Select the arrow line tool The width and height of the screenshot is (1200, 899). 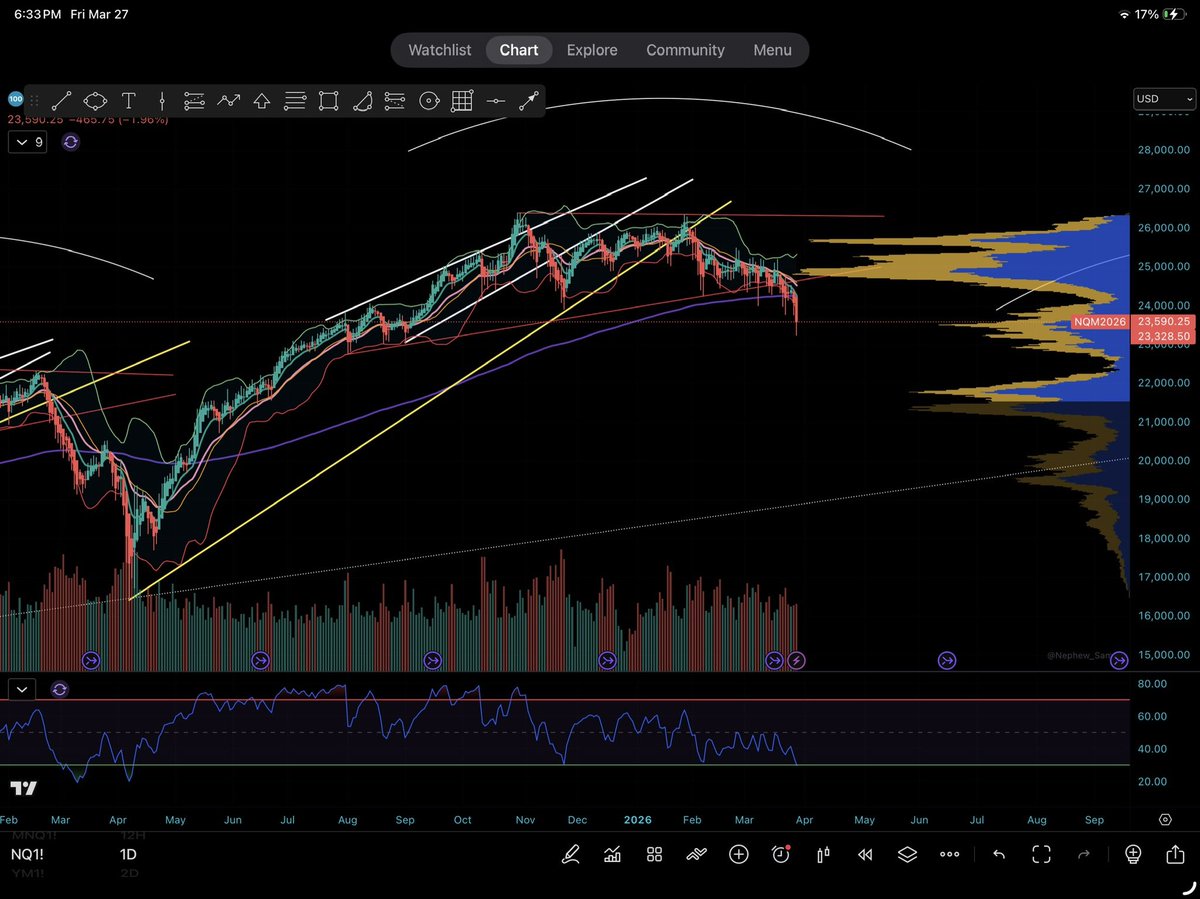coord(528,100)
